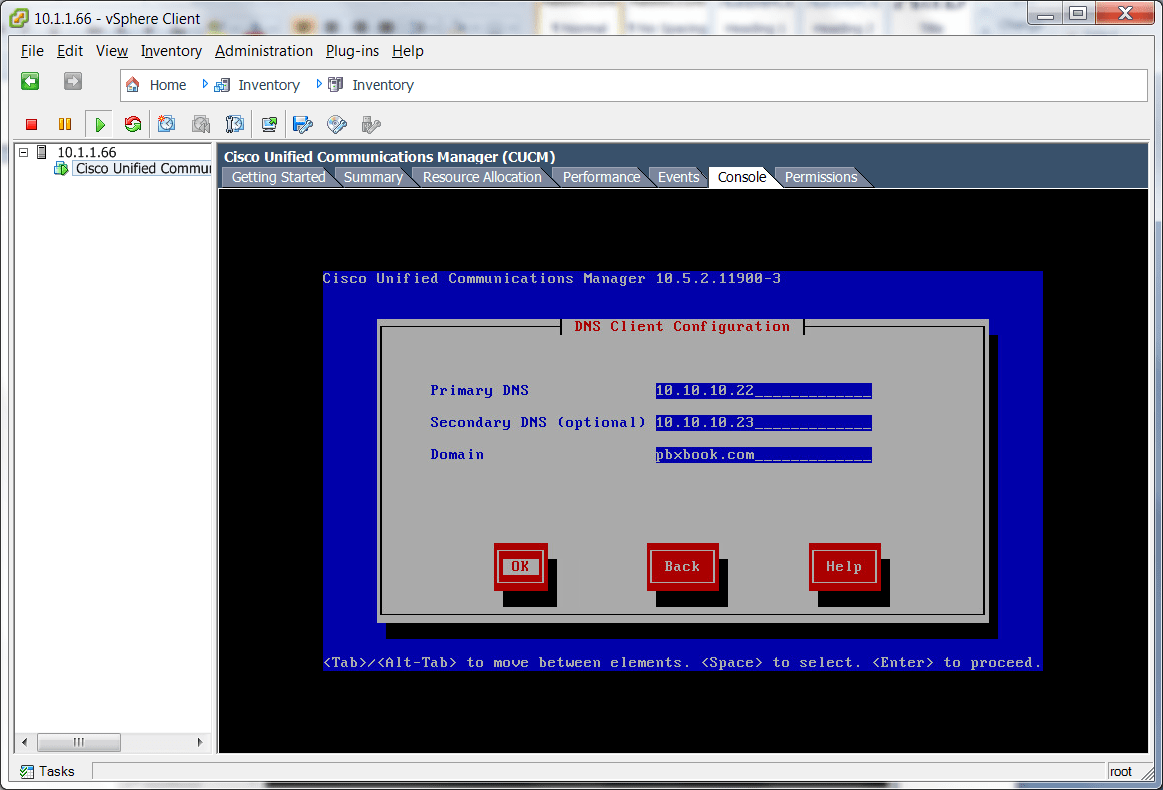Click the Primary DNS input field
1163x790 pixels.
(763, 391)
